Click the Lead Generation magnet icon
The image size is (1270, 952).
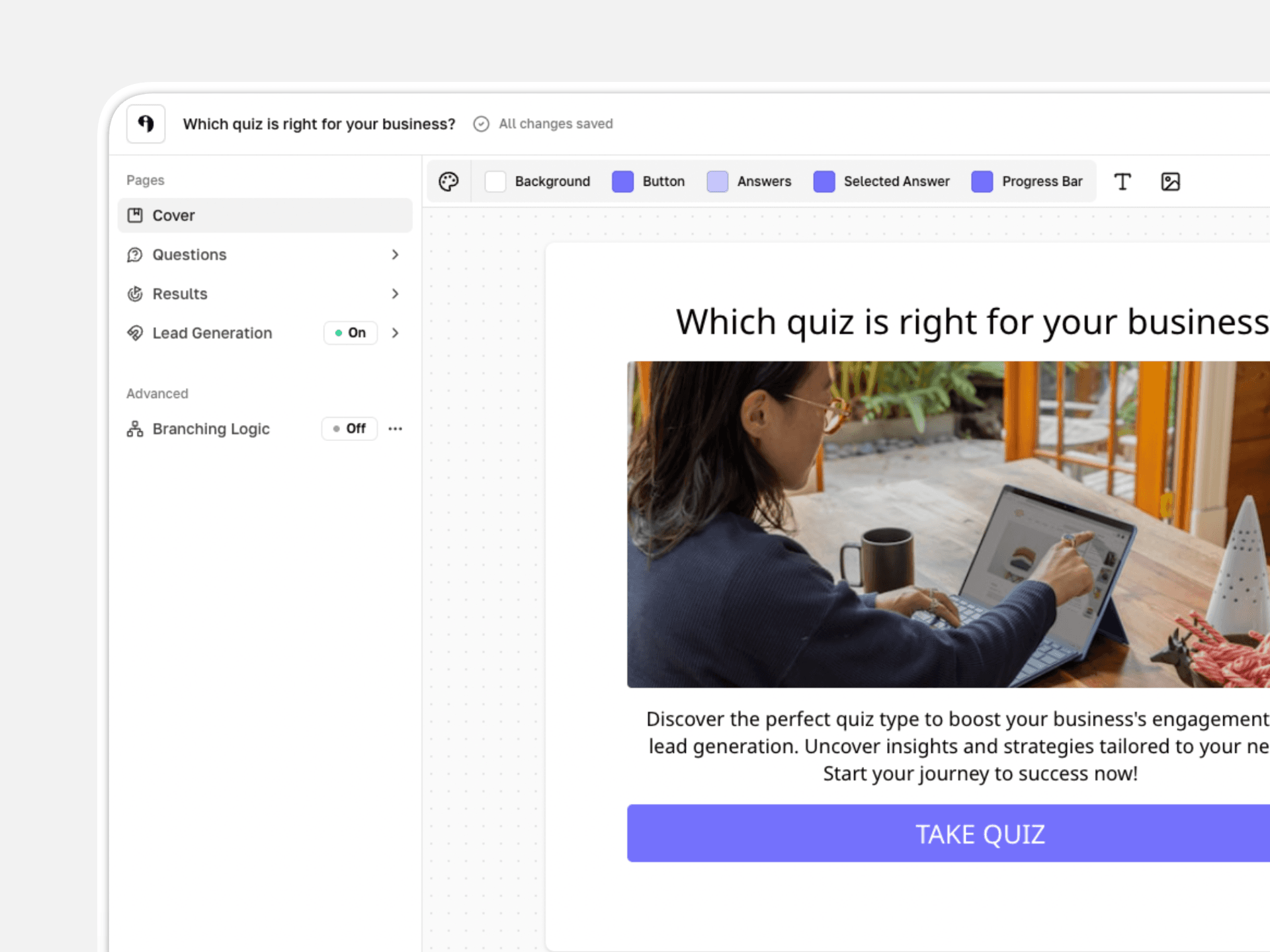[135, 333]
